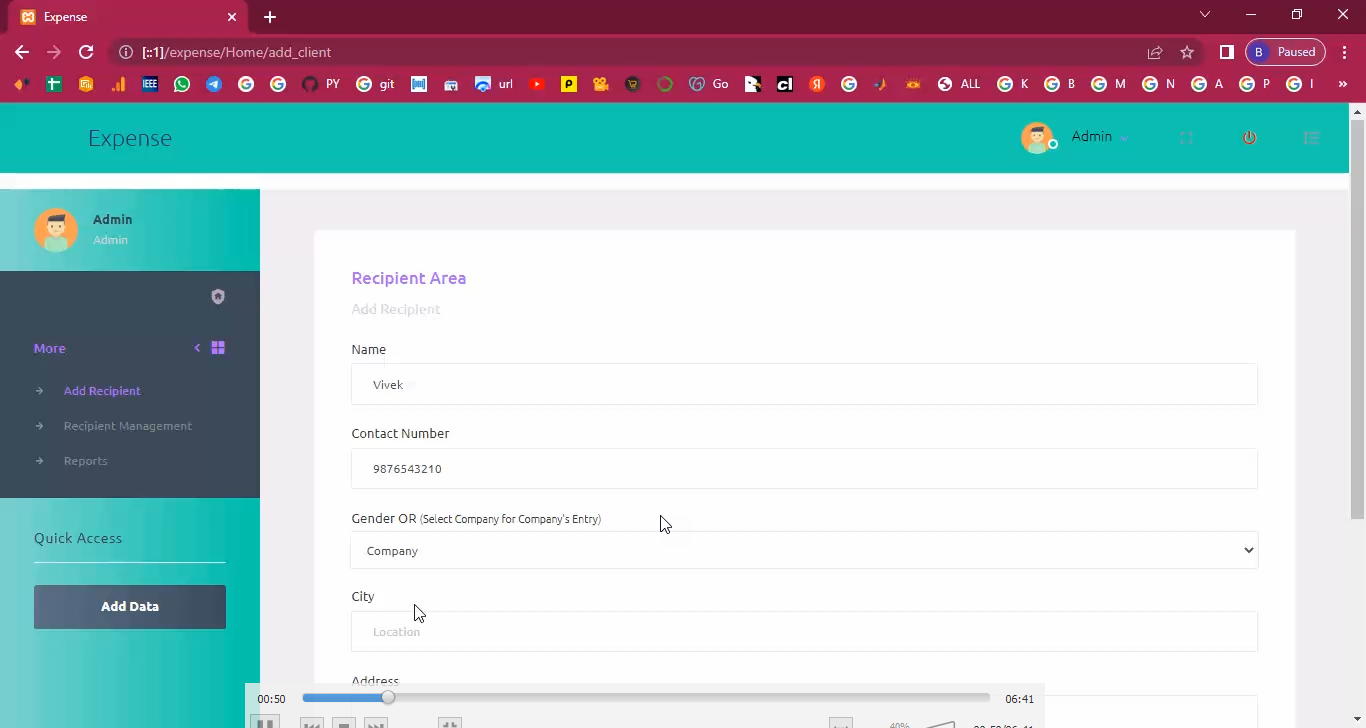This screenshot has width=1366, height=728.
Task: Click the Add Data button
Action: [130, 607]
